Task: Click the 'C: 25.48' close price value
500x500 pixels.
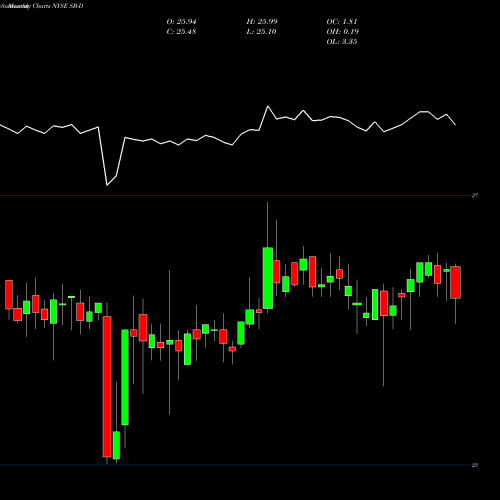Action: pyautogui.click(x=181, y=32)
